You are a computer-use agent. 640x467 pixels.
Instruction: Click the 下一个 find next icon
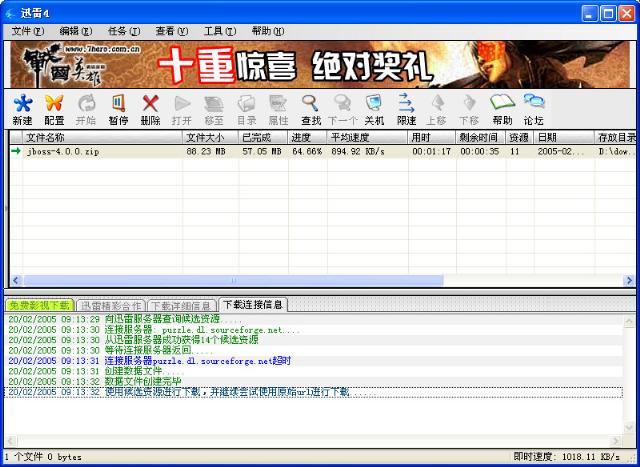(342, 110)
